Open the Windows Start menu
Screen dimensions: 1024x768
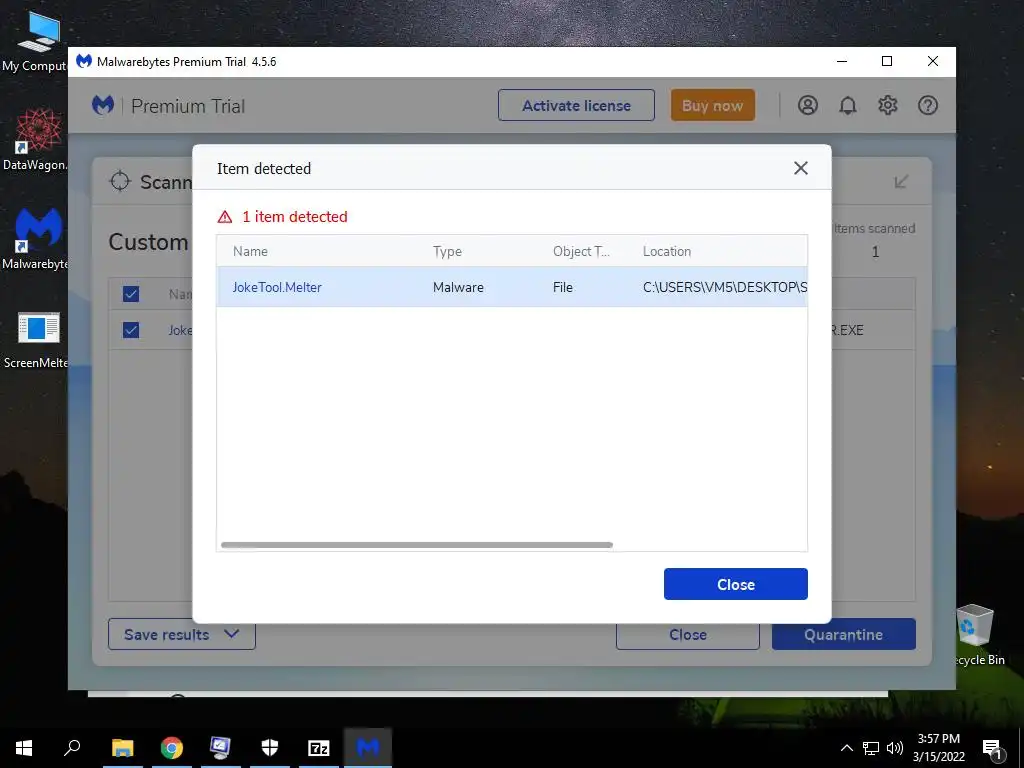(24, 747)
